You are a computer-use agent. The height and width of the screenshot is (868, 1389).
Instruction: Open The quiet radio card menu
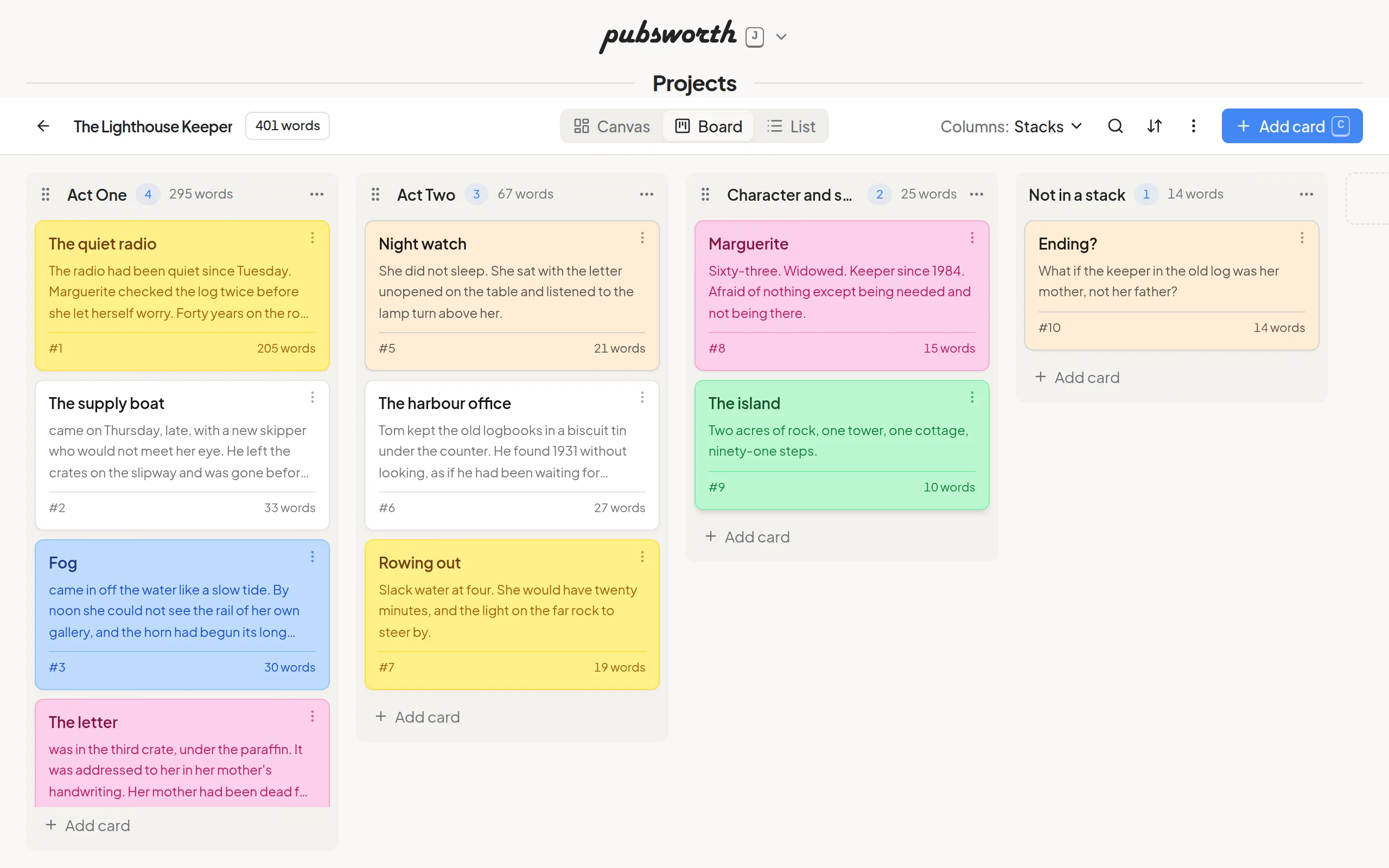point(312,238)
